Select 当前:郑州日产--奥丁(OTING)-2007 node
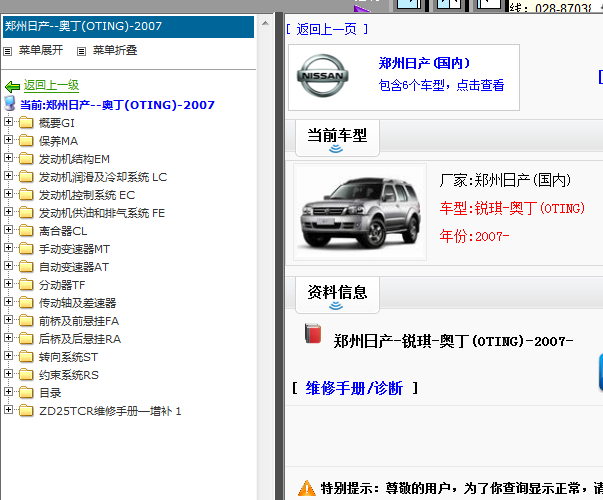Image resolution: width=603 pixels, height=500 pixels. [117, 105]
